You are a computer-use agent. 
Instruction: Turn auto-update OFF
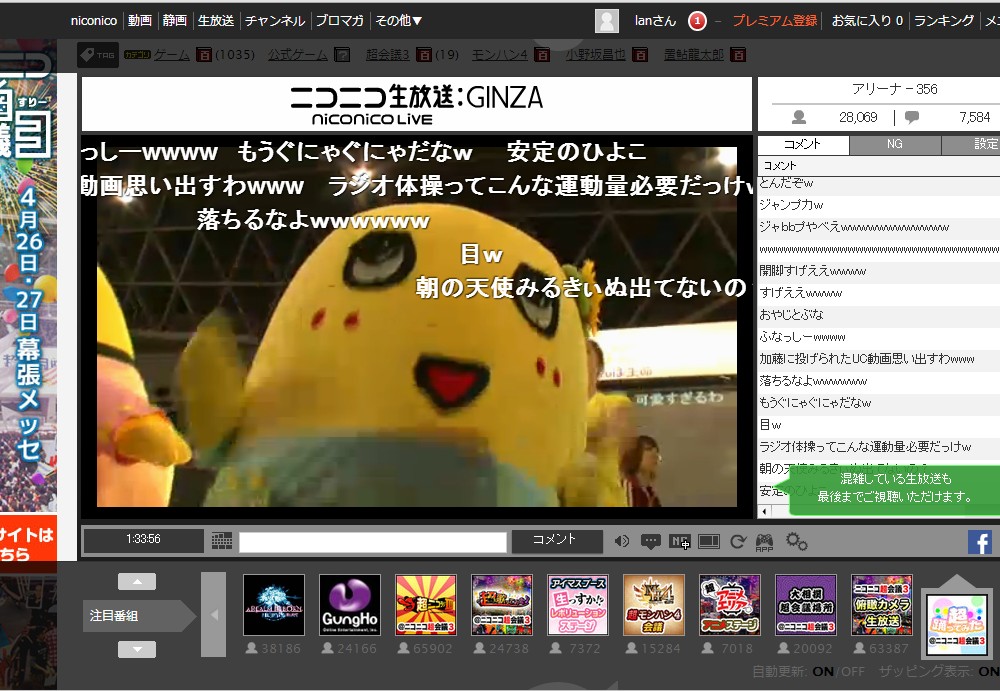tap(853, 671)
